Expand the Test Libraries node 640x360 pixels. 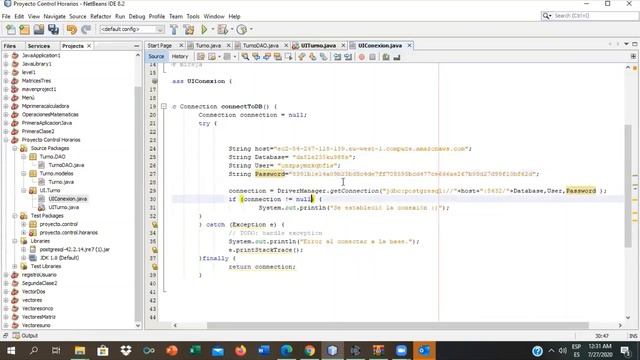point(15,266)
